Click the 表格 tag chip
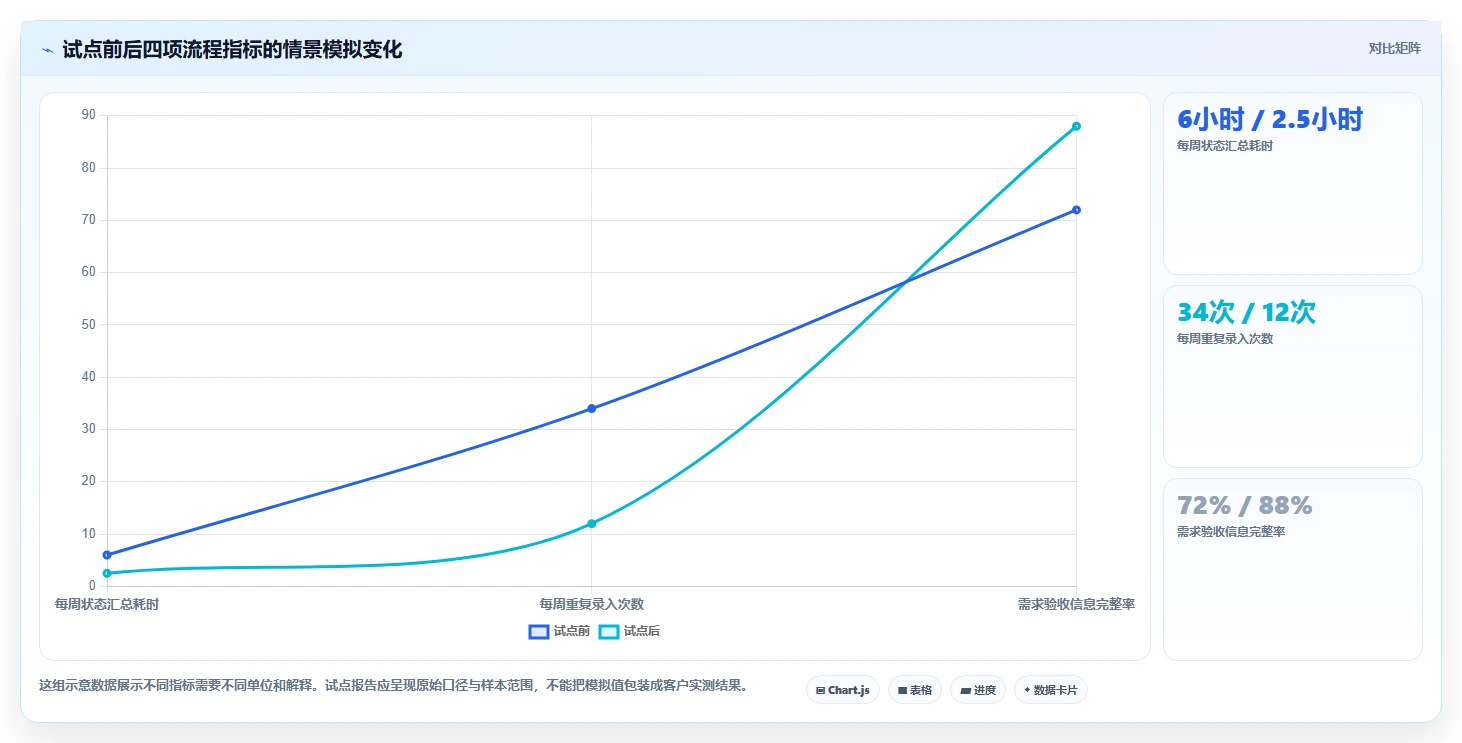The image size is (1462, 743). 914,690
